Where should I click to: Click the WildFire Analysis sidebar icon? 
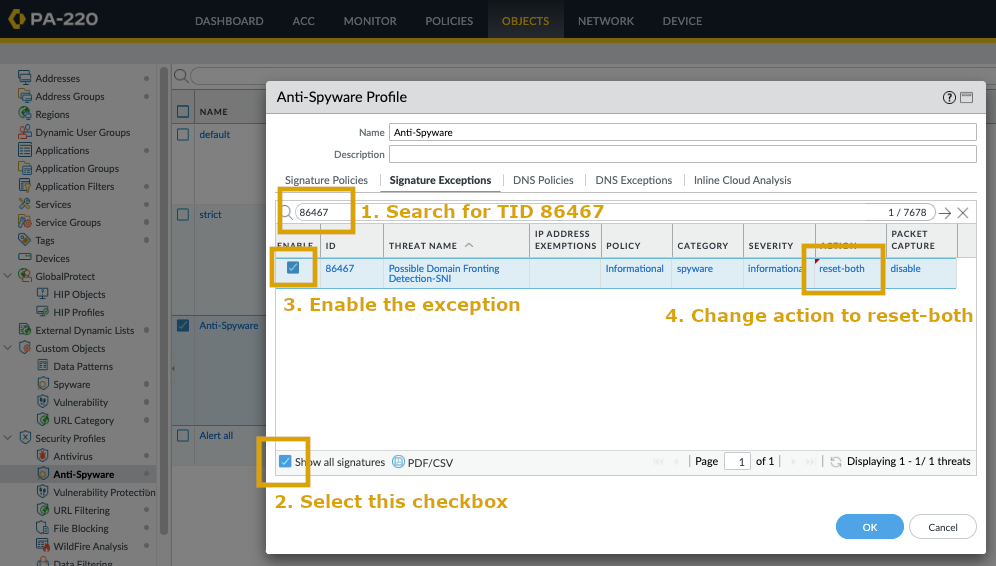pyautogui.click(x=43, y=546)
